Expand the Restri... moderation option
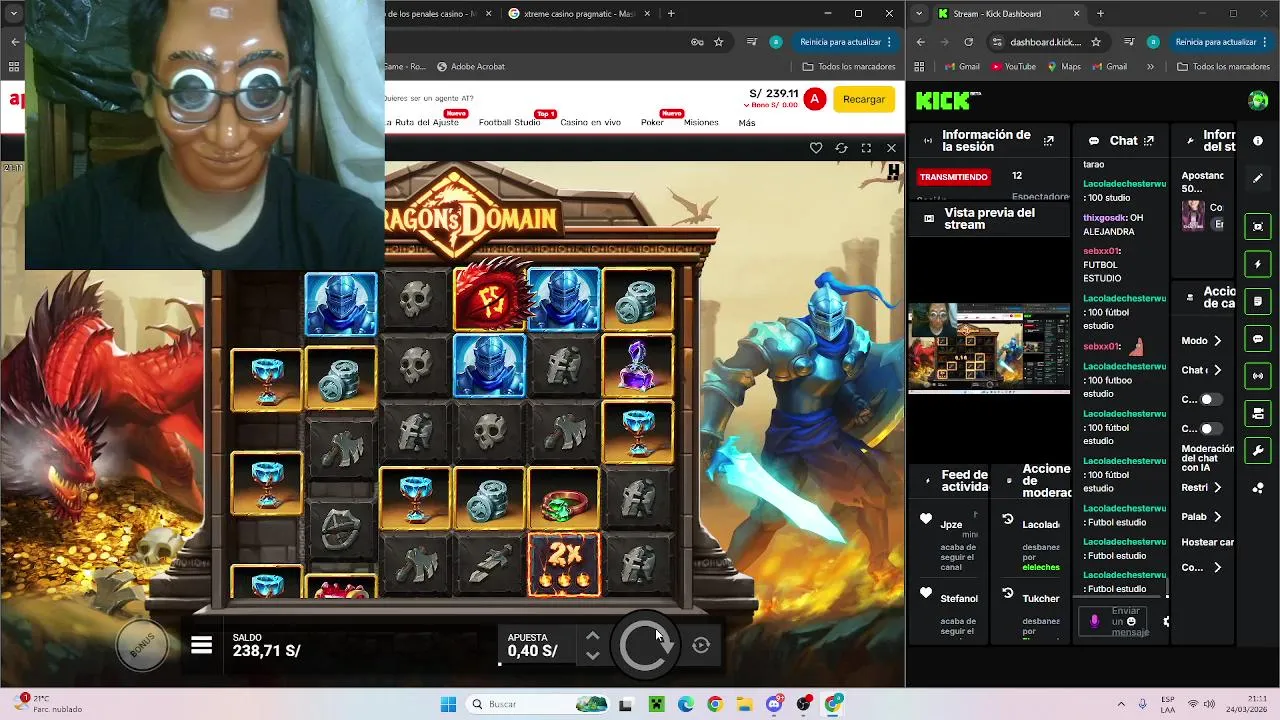 click(1202, 488)
